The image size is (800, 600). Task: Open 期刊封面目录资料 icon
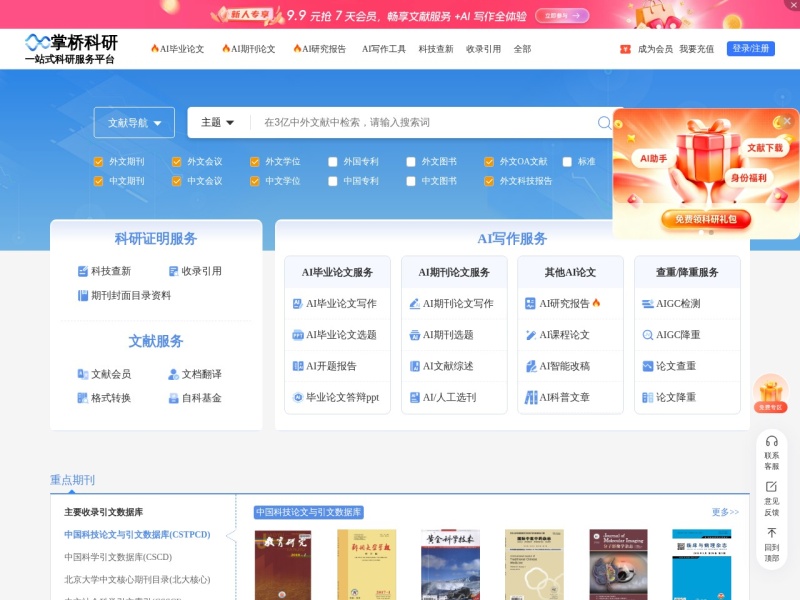click(x=83, y=295)
